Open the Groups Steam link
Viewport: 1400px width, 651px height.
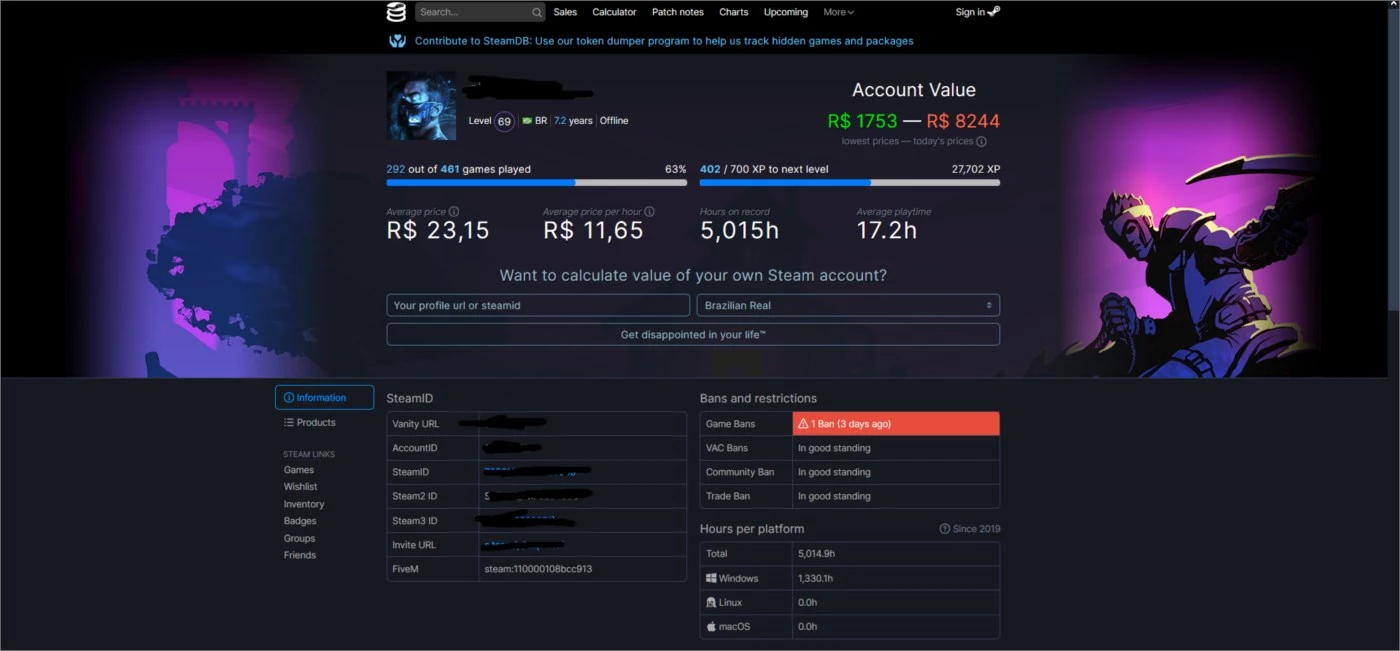[300, 538]
